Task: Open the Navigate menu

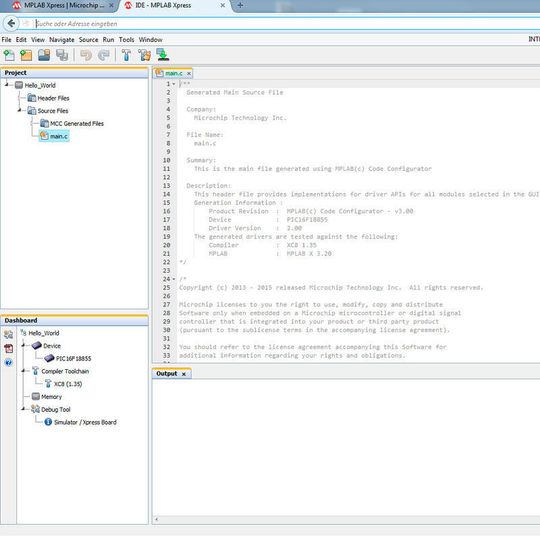Action: 62,40
